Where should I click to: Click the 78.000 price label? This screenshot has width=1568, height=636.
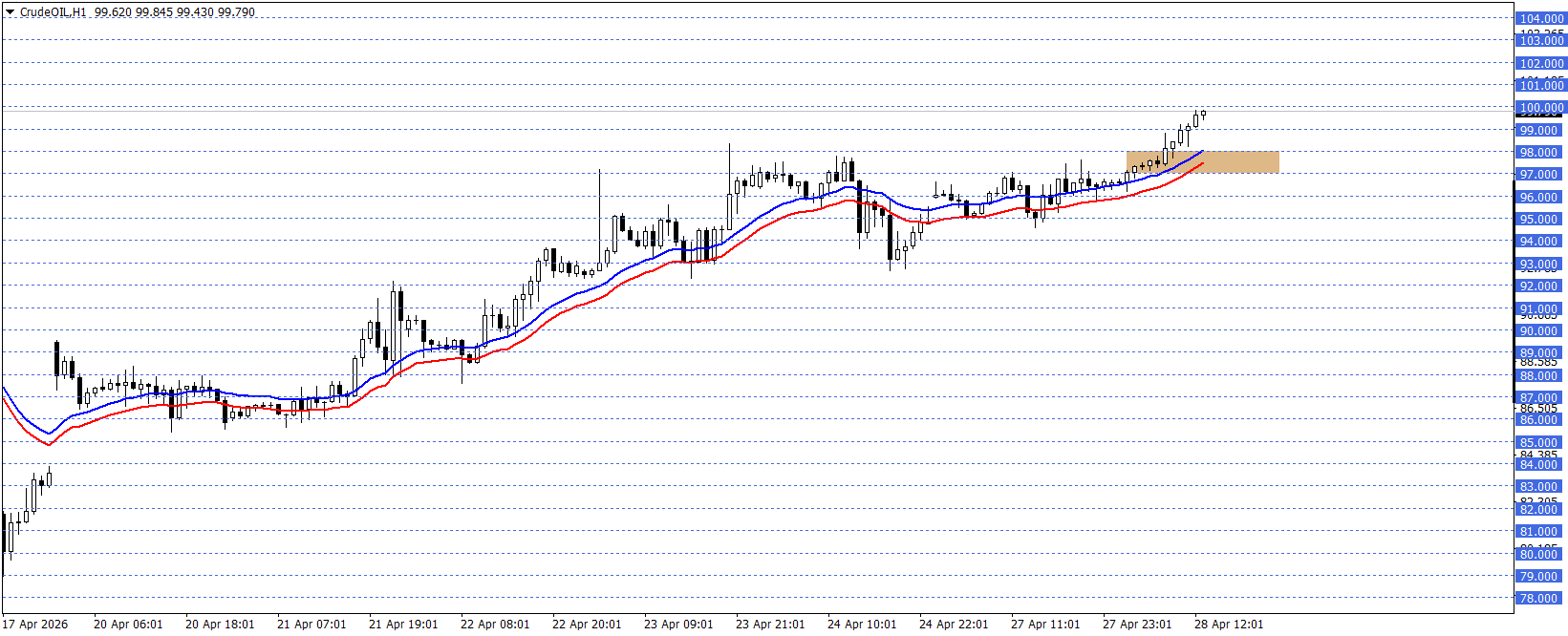click(1540, 599)
